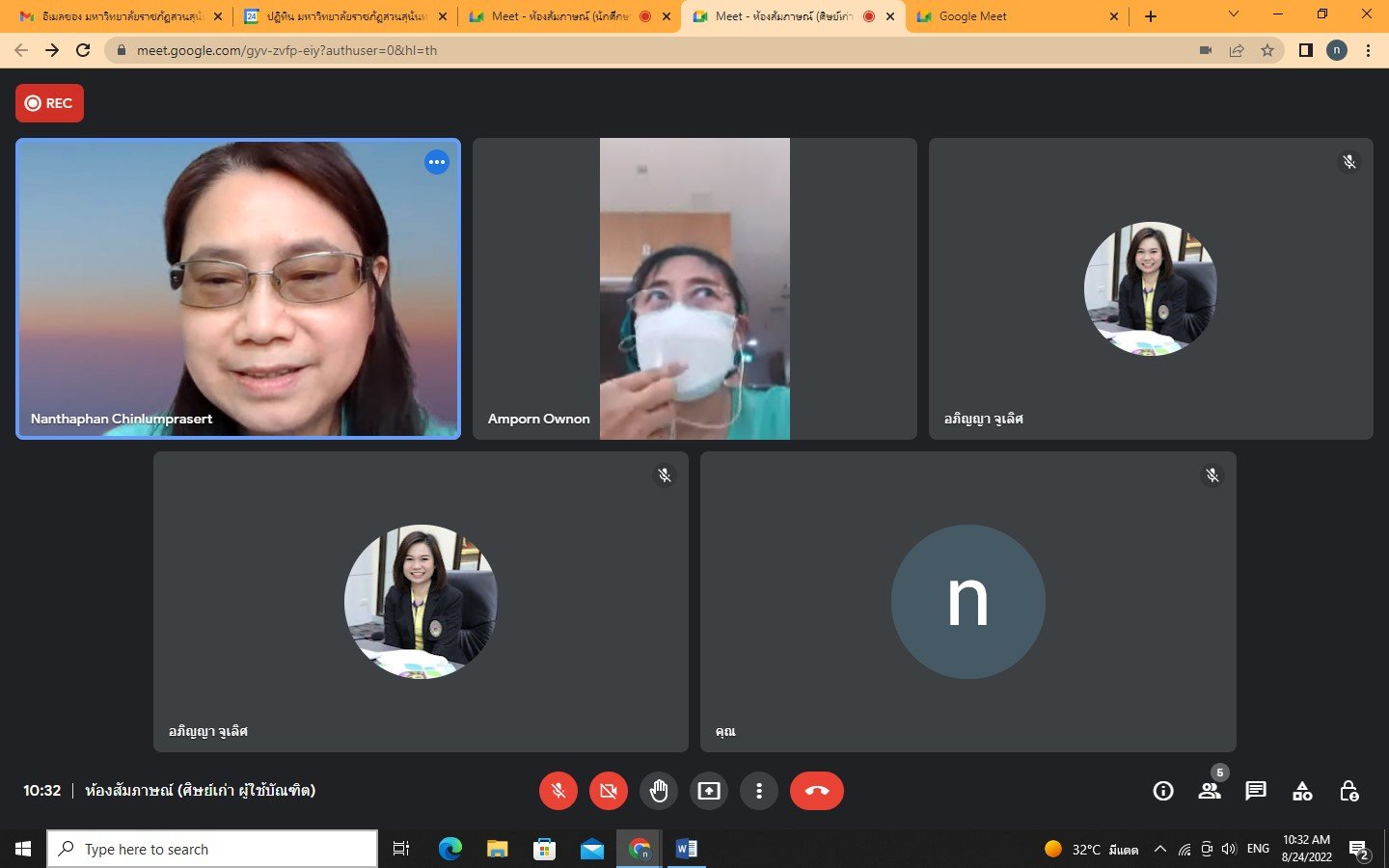This screenshot has height=868, width=1389.
Task: Click the red REC recording indicator
Action: pos(49,103)
